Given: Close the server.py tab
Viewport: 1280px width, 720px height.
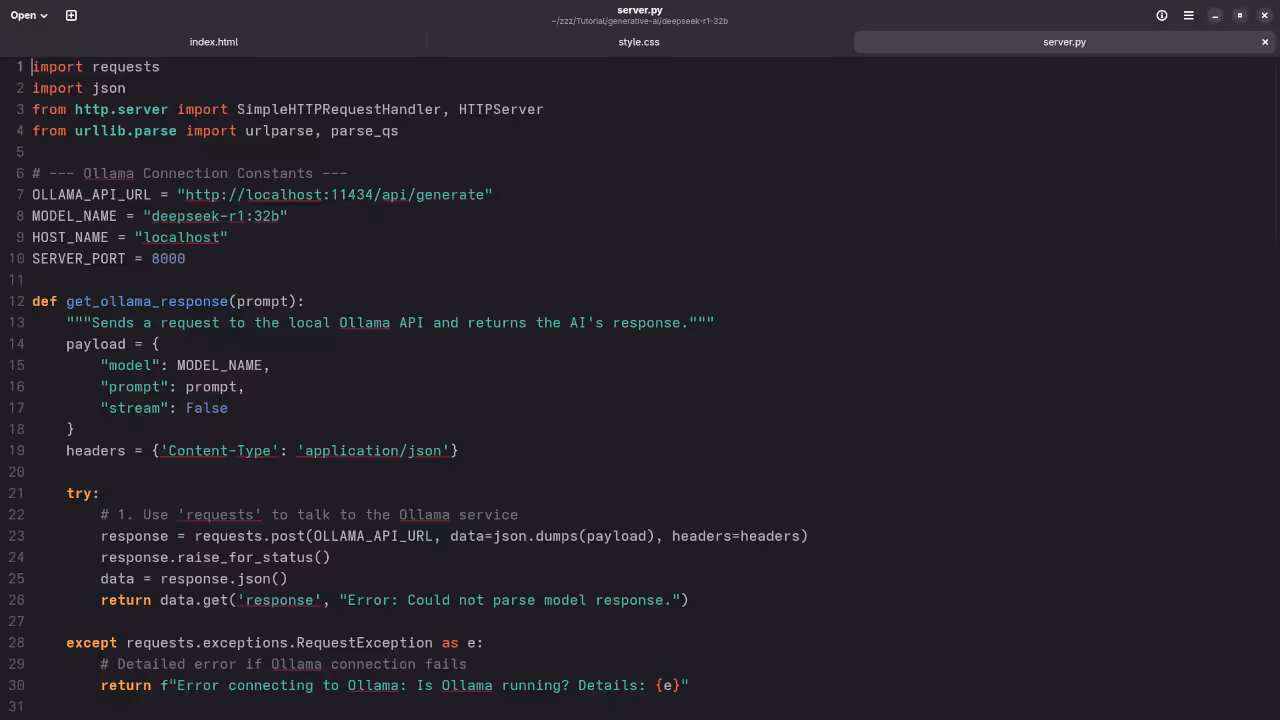Looking at the screenshot, I should pos(1265,42).
